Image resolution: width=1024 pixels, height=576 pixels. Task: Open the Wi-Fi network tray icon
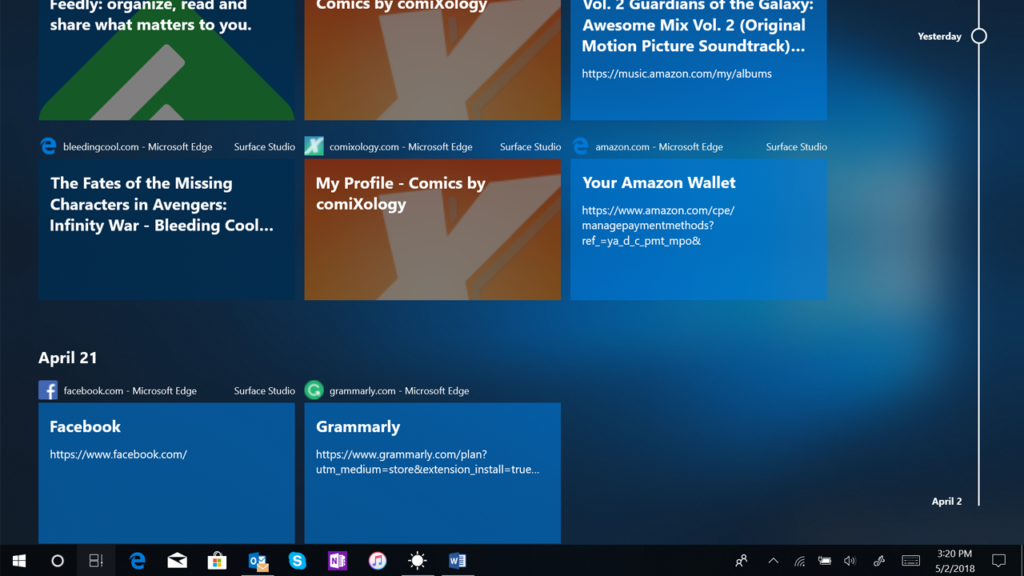point(799,560)
